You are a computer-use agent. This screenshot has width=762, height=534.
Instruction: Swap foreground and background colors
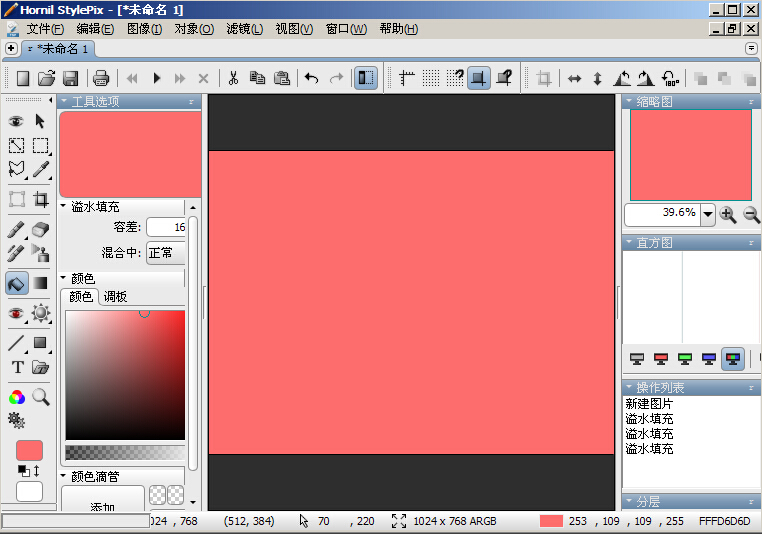pyautogui.click(x=36, y=470)
